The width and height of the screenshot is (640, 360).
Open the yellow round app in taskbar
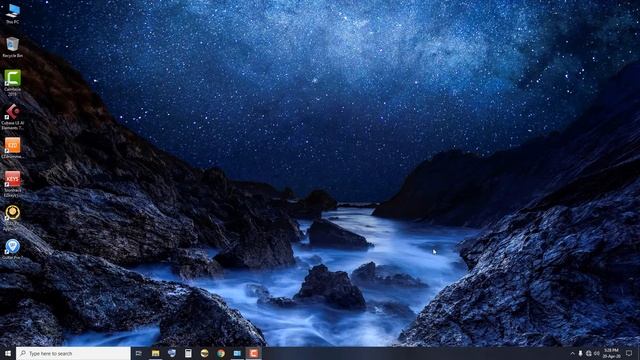(204, 353)
